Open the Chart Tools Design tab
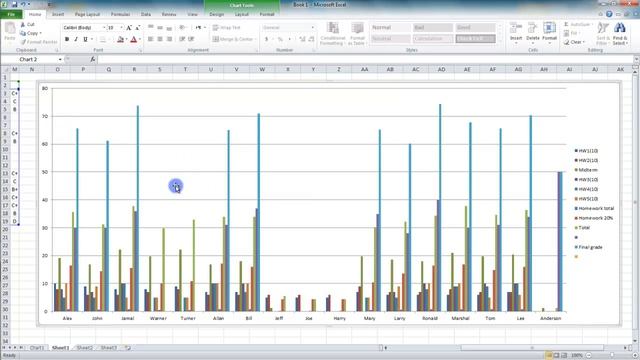 pyautogui.click(x=216, y=14)
